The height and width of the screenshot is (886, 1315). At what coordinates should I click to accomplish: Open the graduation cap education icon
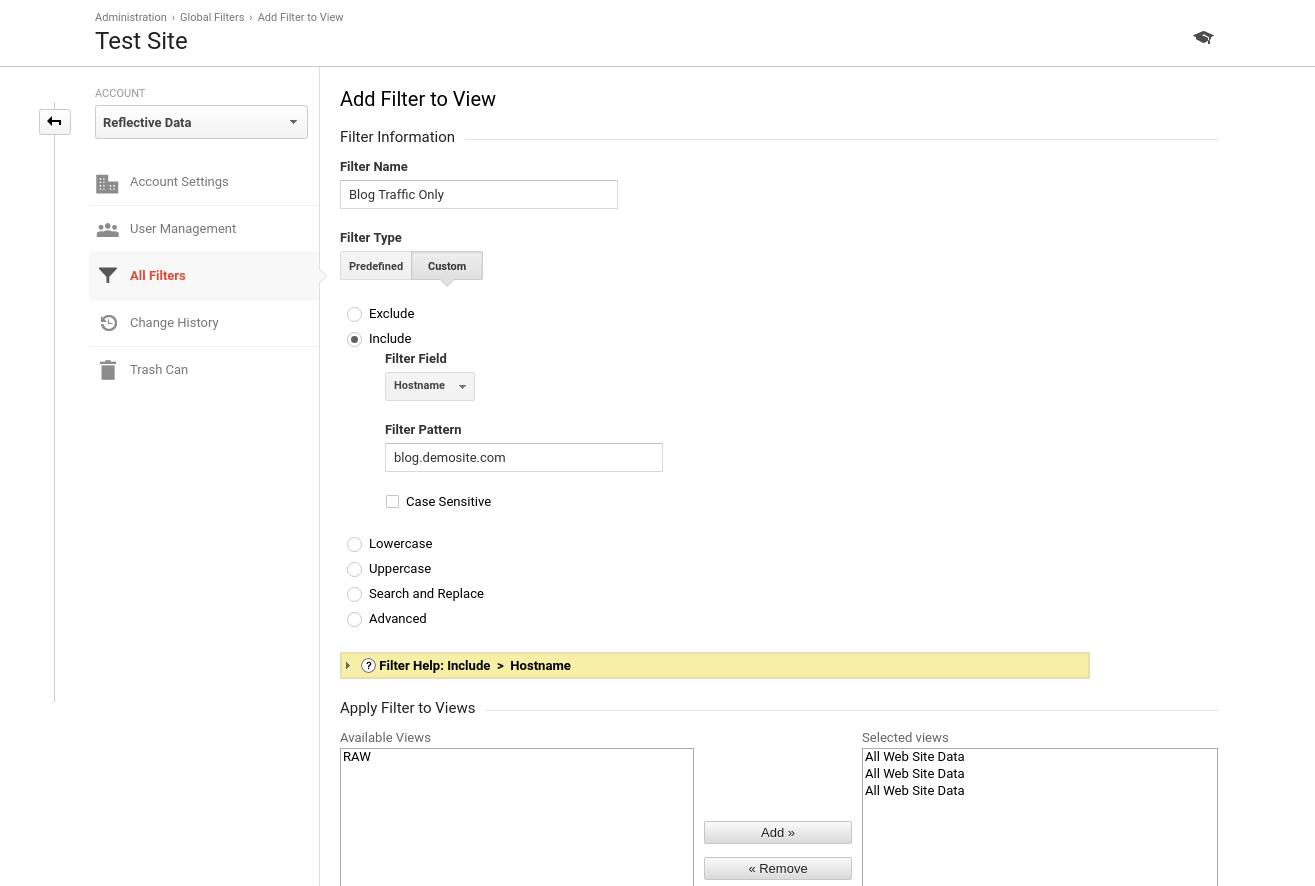tap(1203, 37)
